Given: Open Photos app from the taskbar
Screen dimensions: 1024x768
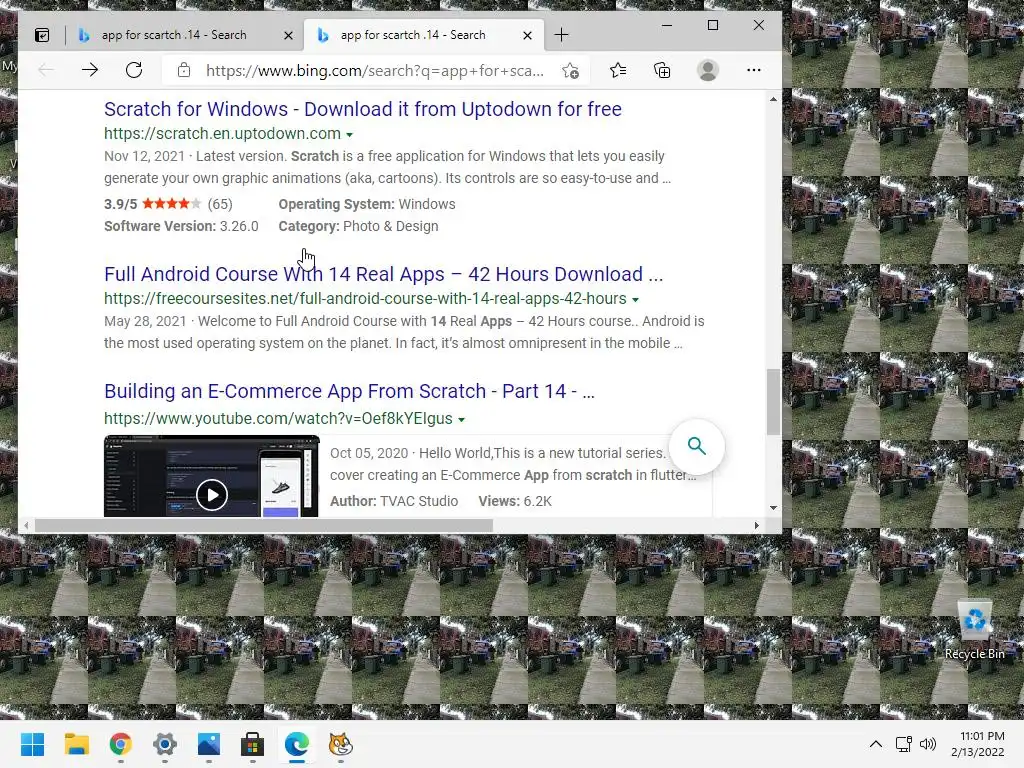Looking at the screenshot, I should (209, 744).
